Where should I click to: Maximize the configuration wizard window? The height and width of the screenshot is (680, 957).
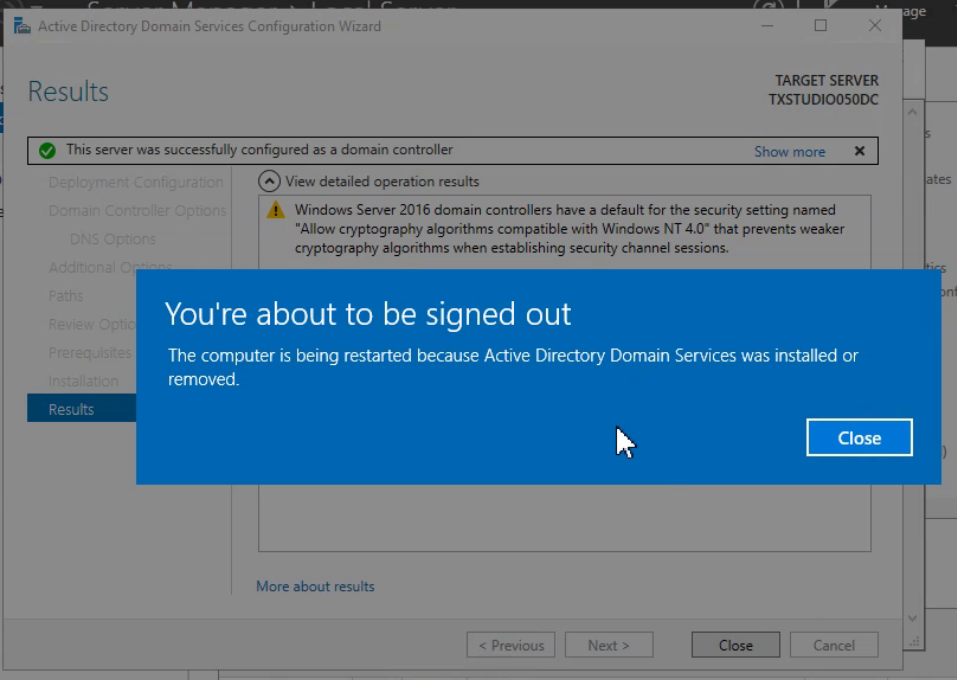point(820,26)
